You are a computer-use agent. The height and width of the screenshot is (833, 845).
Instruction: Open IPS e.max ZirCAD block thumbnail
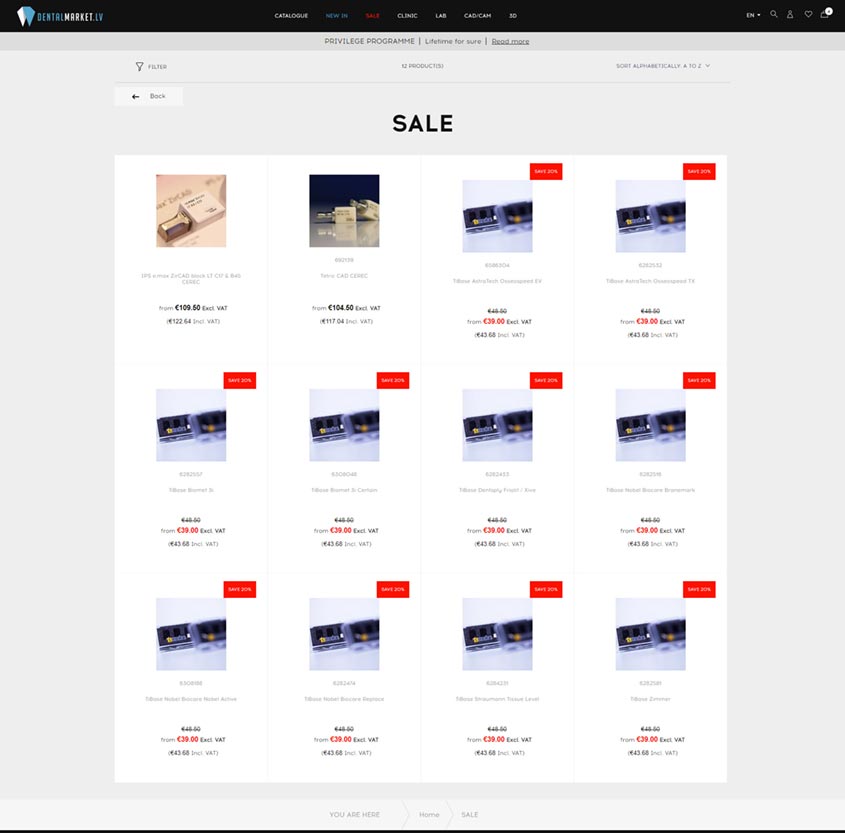click(x=191, y=211)
